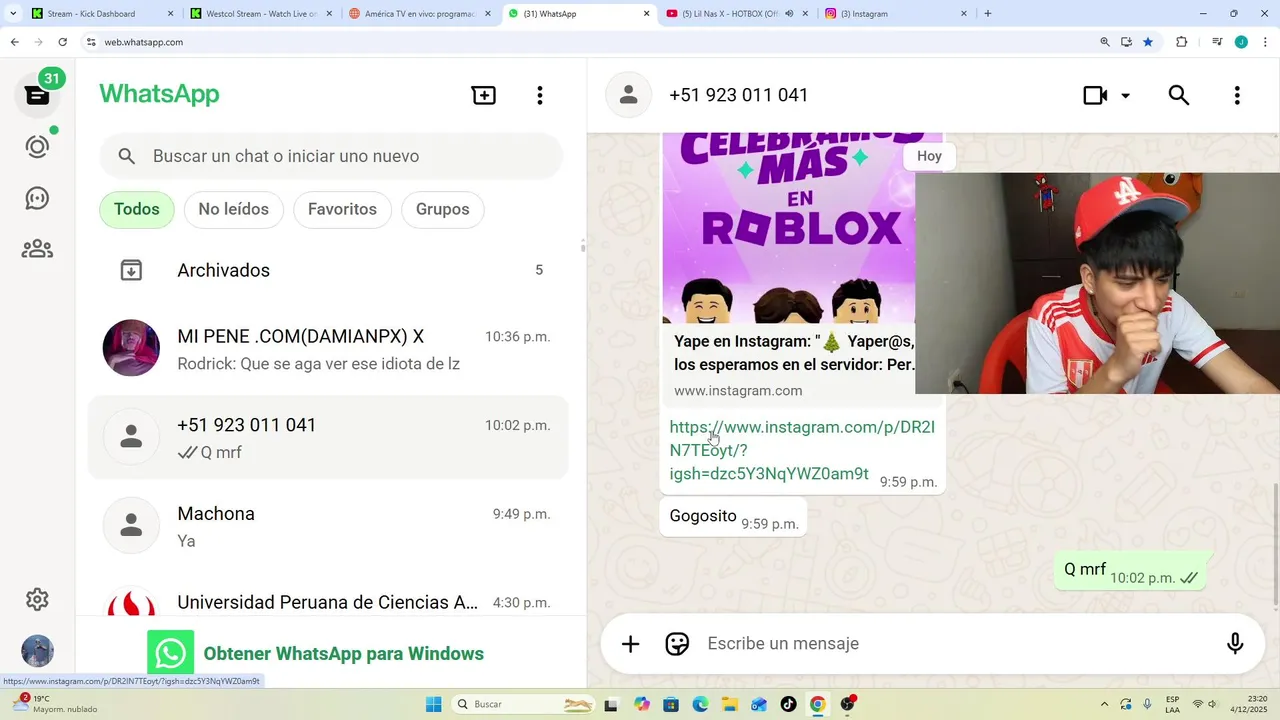Select the Grupos filter
1280x720 pixels.
click(443, 209)
